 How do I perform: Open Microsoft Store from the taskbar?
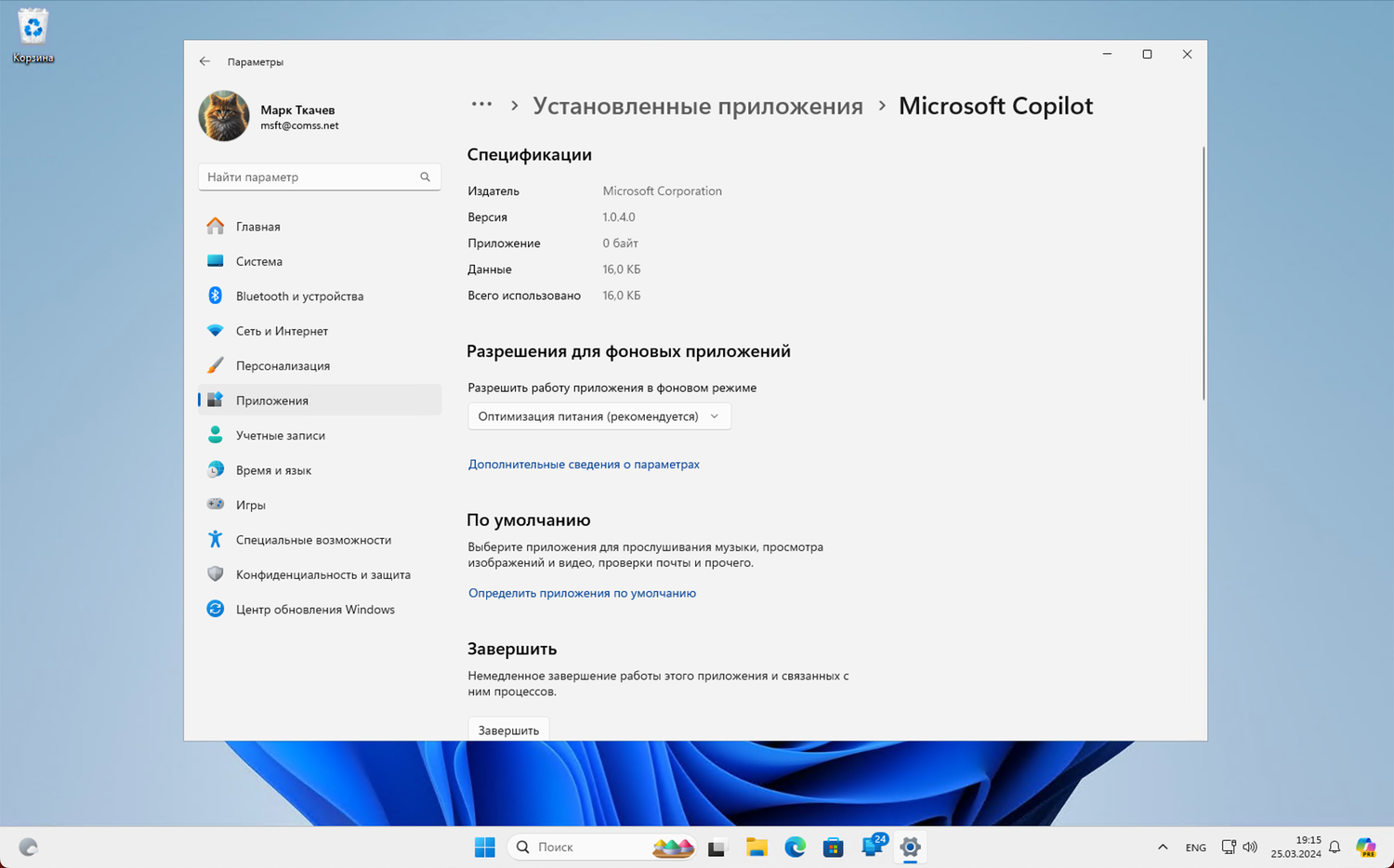834,847
